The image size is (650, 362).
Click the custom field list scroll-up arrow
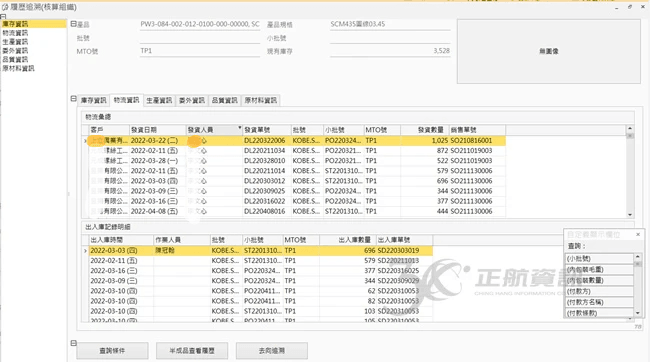pos(638,258)
